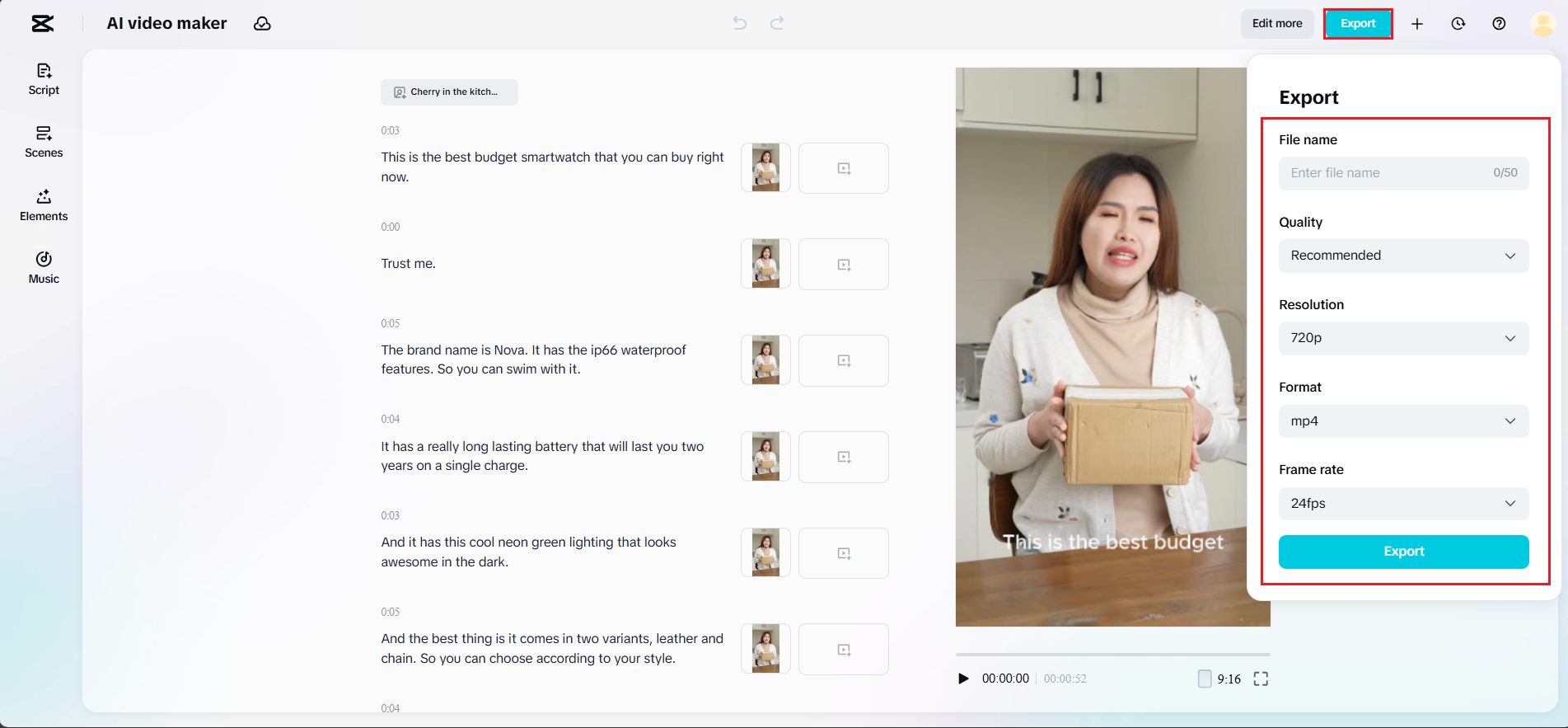The width and height of the screenshot is (1568, 728).
Task: Open the help question mark icon
Action: click(1499, 24)
